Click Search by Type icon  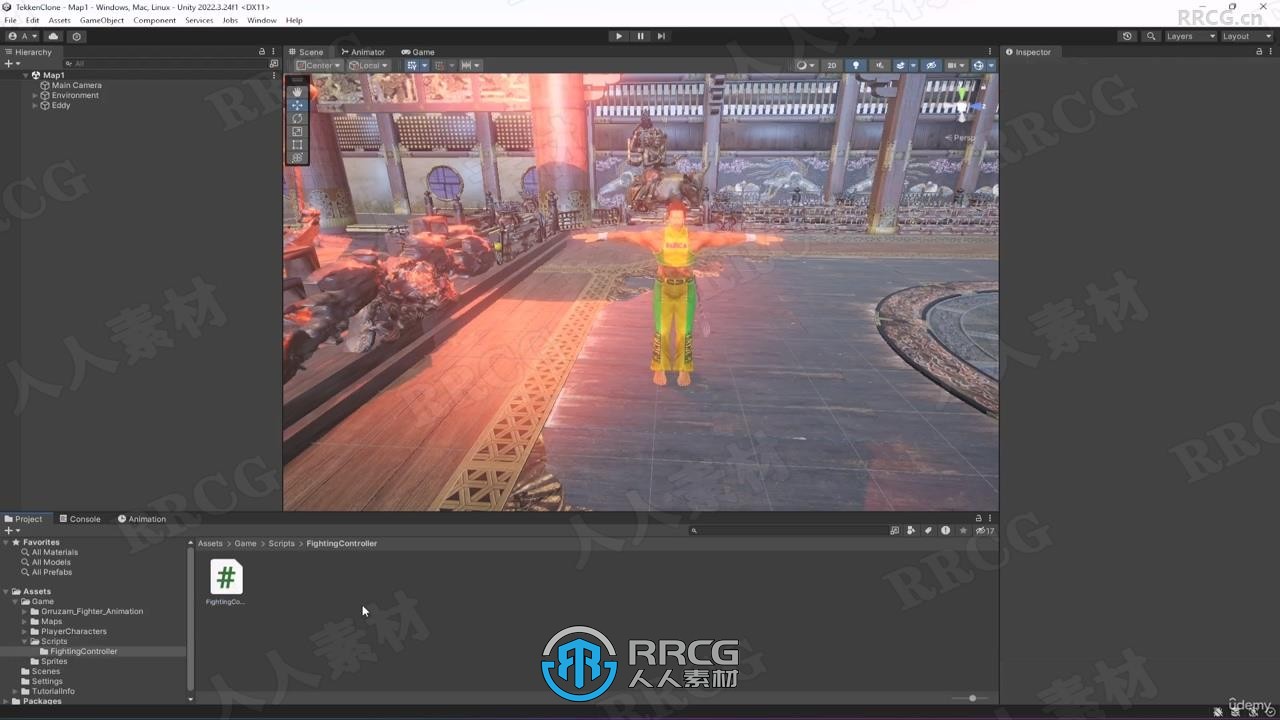(911, 531)
